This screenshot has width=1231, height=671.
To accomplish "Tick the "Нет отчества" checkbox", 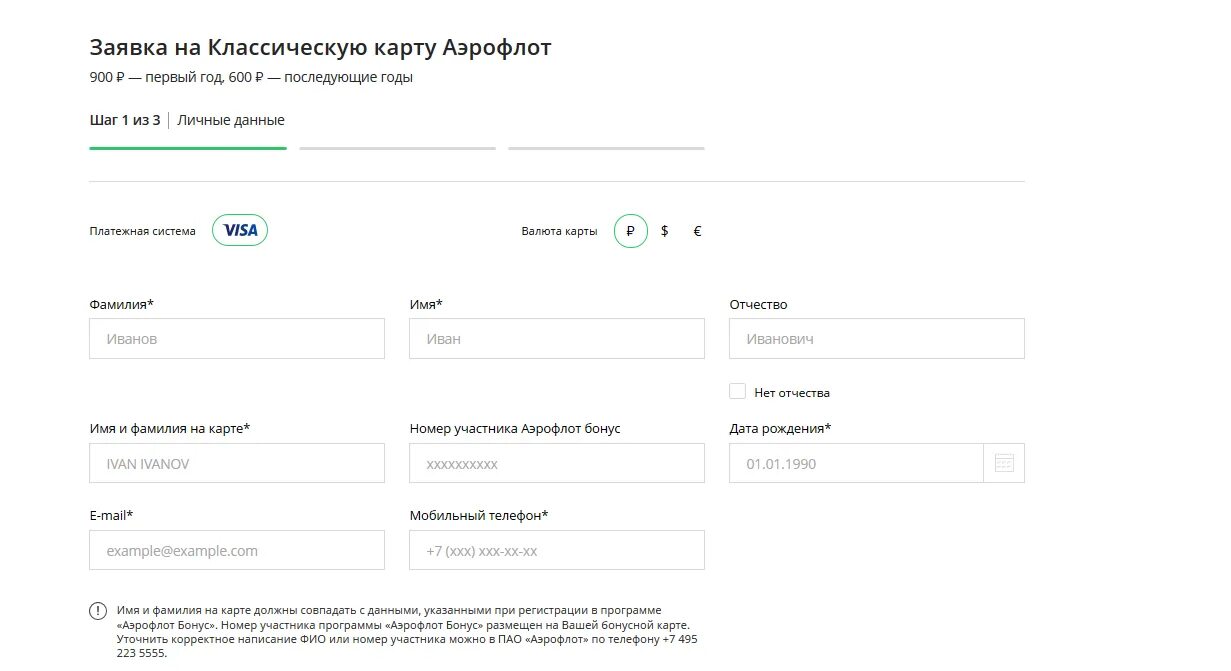I will click(x=737, y=391).
